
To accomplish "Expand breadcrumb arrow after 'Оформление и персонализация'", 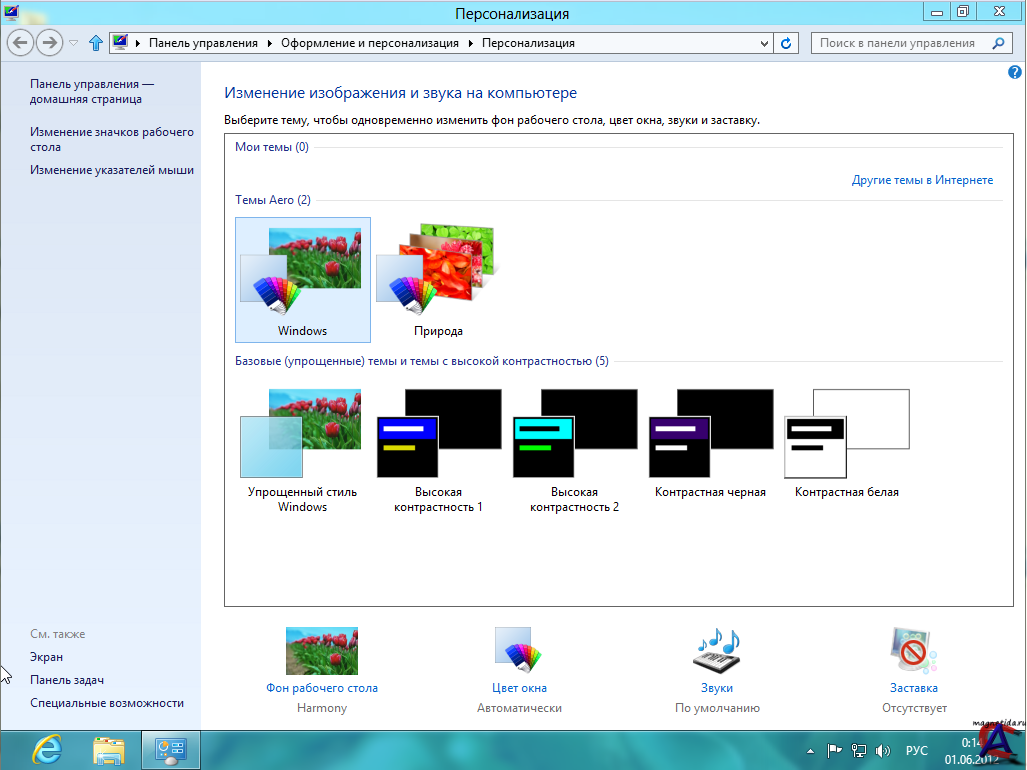I will [x=470, y=43].
